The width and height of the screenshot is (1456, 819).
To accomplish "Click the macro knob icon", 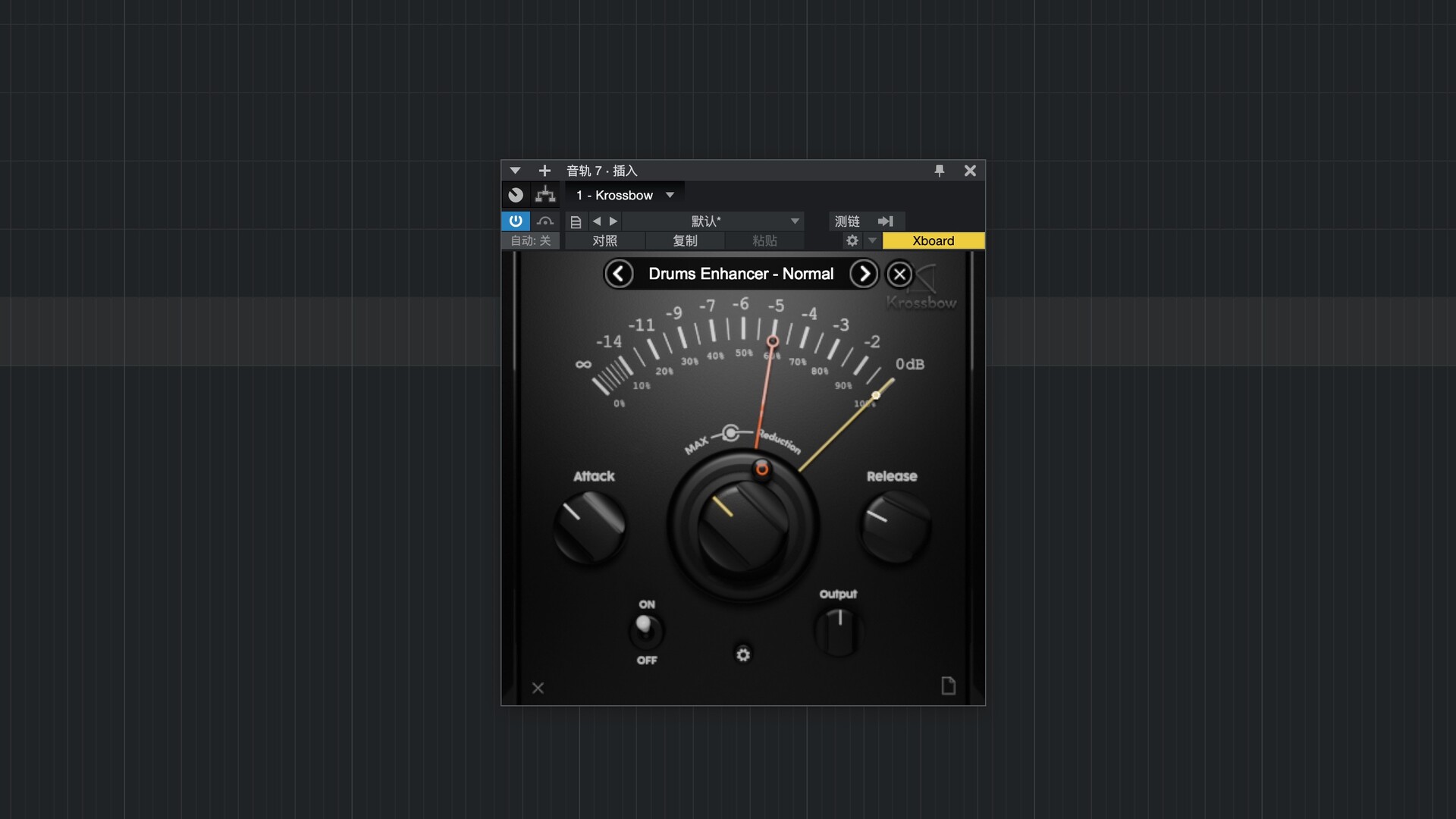I will [516, 195].
